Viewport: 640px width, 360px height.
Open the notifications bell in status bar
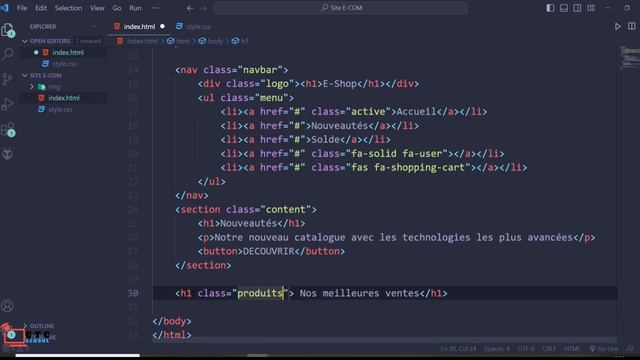coord(630,349)
